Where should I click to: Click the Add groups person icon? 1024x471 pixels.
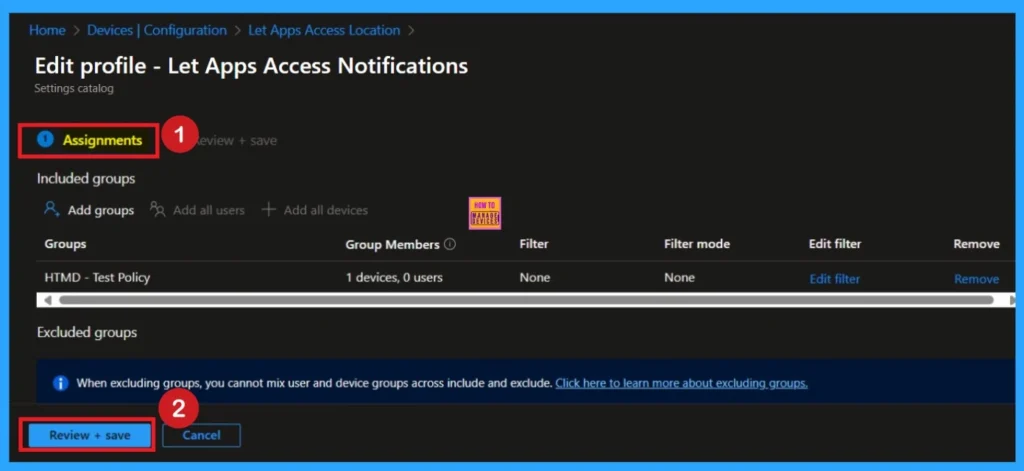click(51, 210)
